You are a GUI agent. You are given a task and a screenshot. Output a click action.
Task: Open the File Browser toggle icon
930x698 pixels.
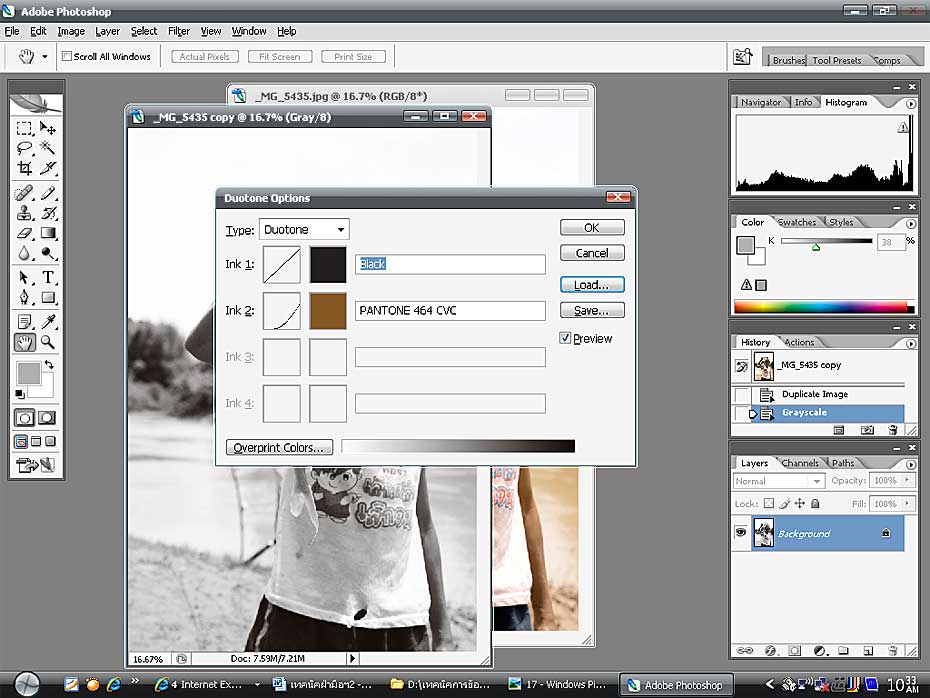click(x=743, y=57)
